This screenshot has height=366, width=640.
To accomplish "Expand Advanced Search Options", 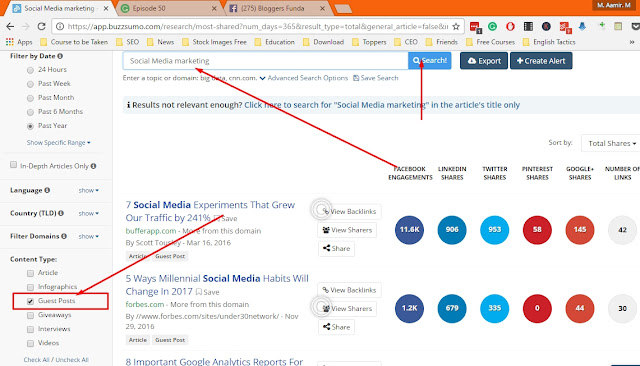I will 304,78.
